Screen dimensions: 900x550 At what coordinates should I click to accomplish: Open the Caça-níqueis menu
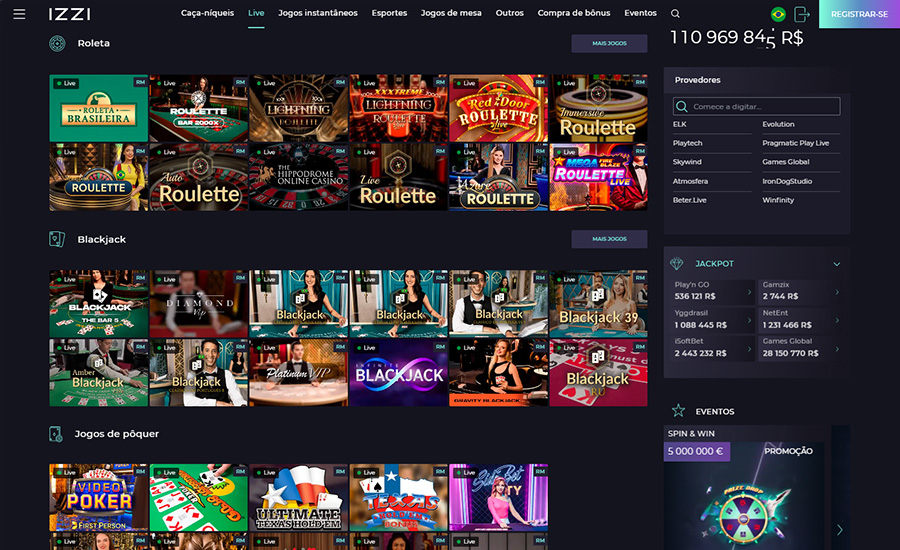207,13
